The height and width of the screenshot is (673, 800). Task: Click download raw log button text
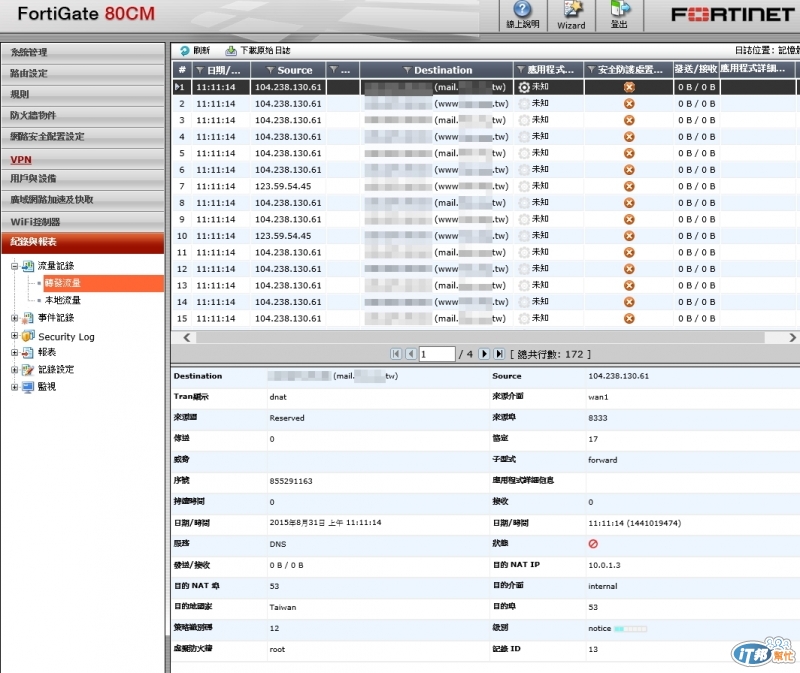pyautogui.click(x=265, y=50)
